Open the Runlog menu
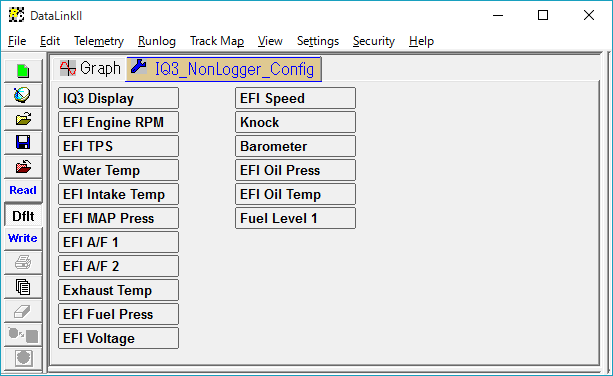613x376 pixels. [157, 41]
